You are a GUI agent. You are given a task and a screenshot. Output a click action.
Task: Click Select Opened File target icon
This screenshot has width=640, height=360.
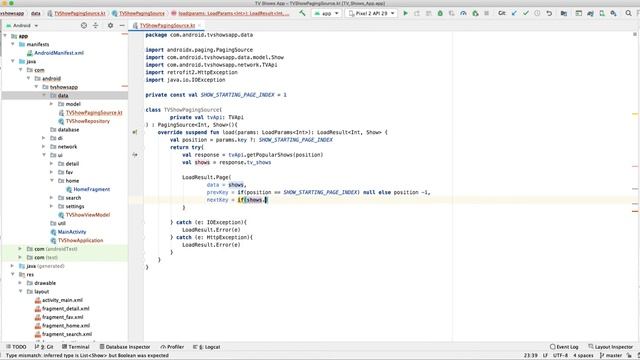[x=84, y=25]
